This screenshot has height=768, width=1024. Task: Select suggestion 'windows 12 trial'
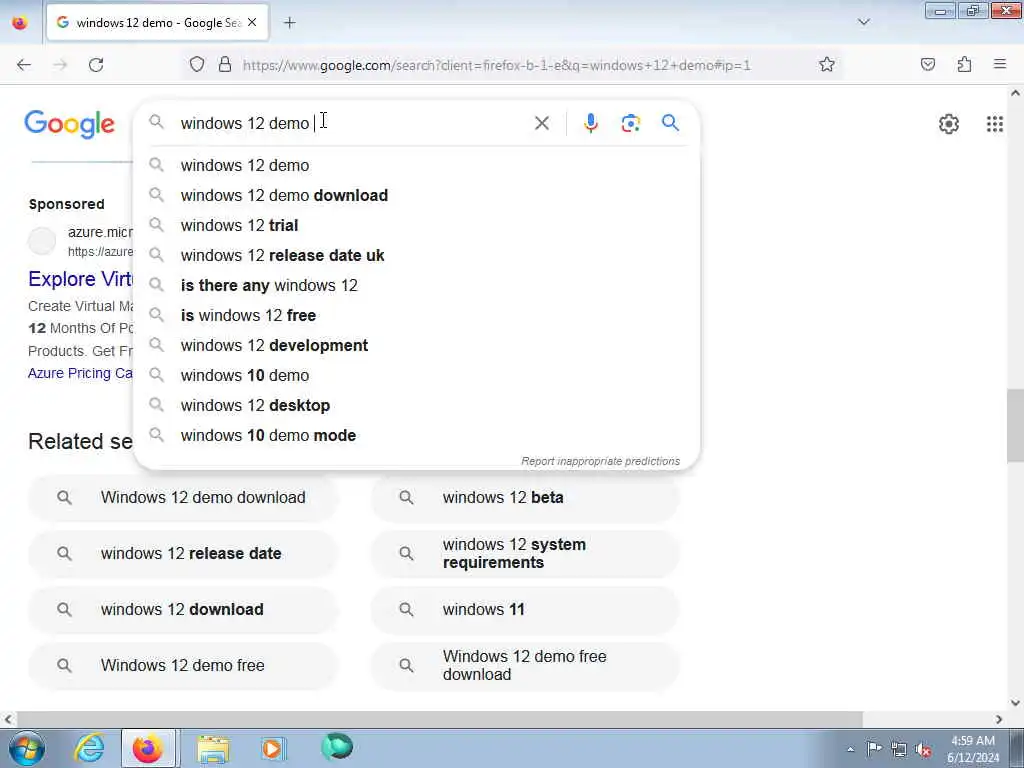click(417, 225)
